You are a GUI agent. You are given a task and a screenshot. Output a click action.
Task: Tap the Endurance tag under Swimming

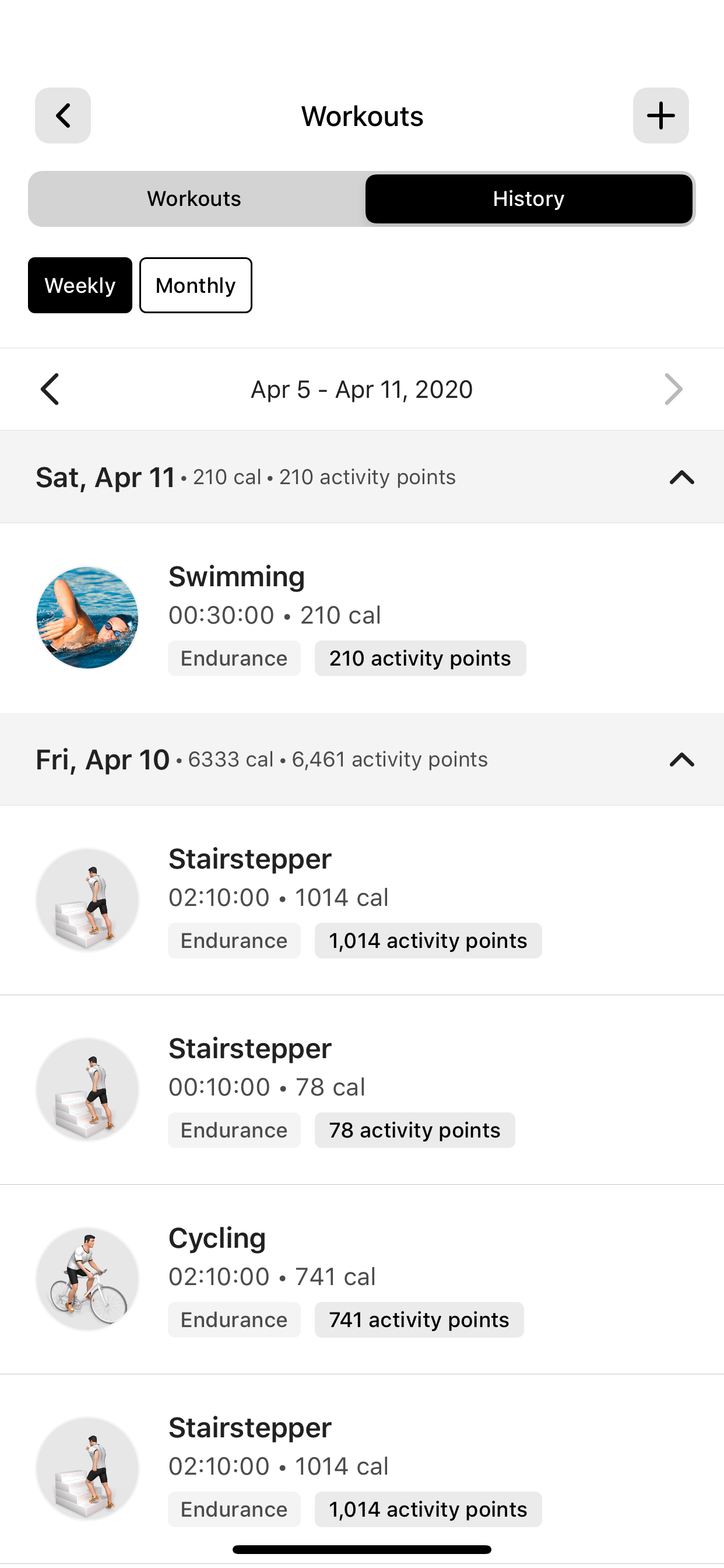point(234,659)
